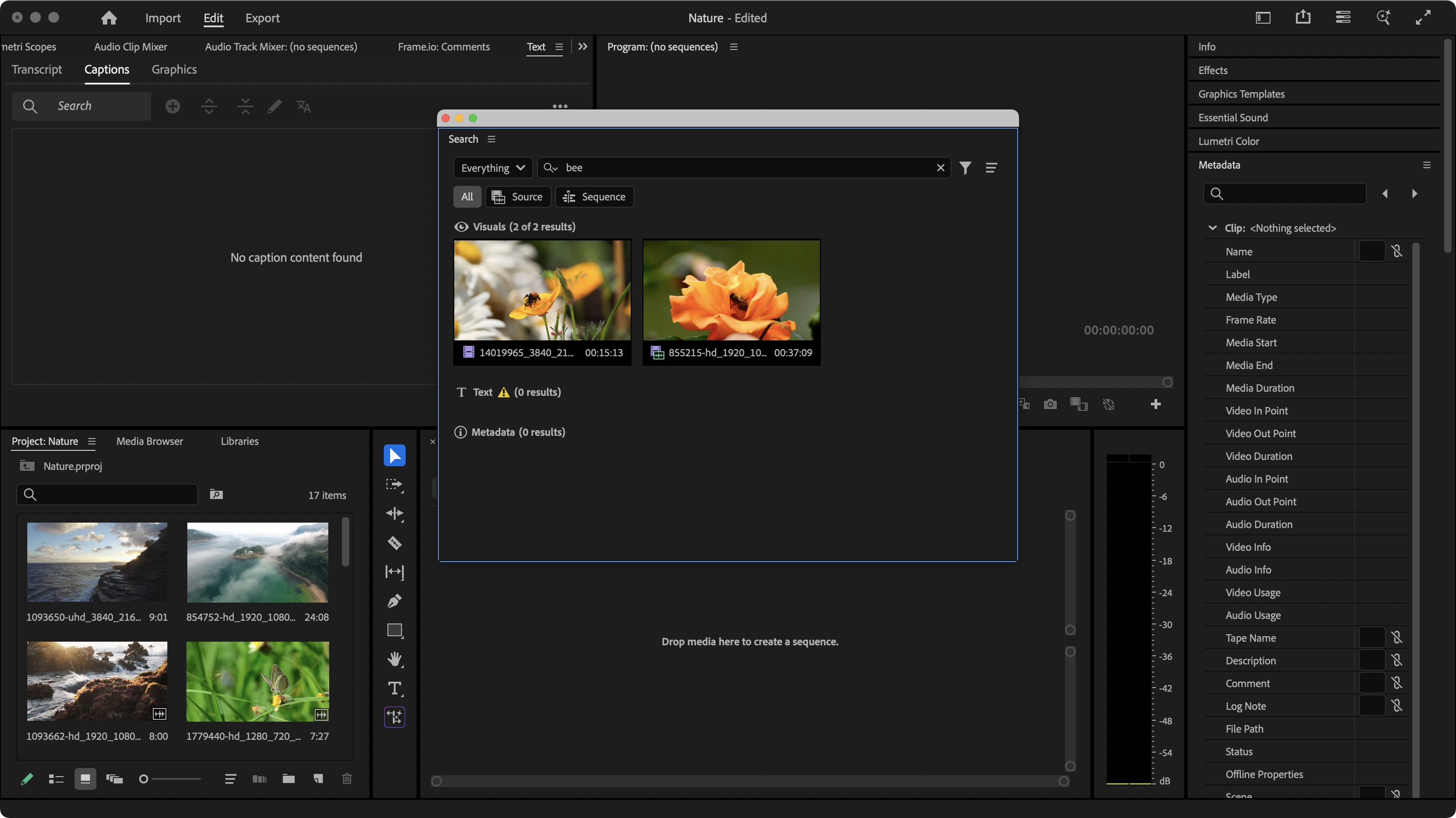Open the Everything scope dropdown
The width and height of the screenshot is (1456, 818).
pos(493,168)
